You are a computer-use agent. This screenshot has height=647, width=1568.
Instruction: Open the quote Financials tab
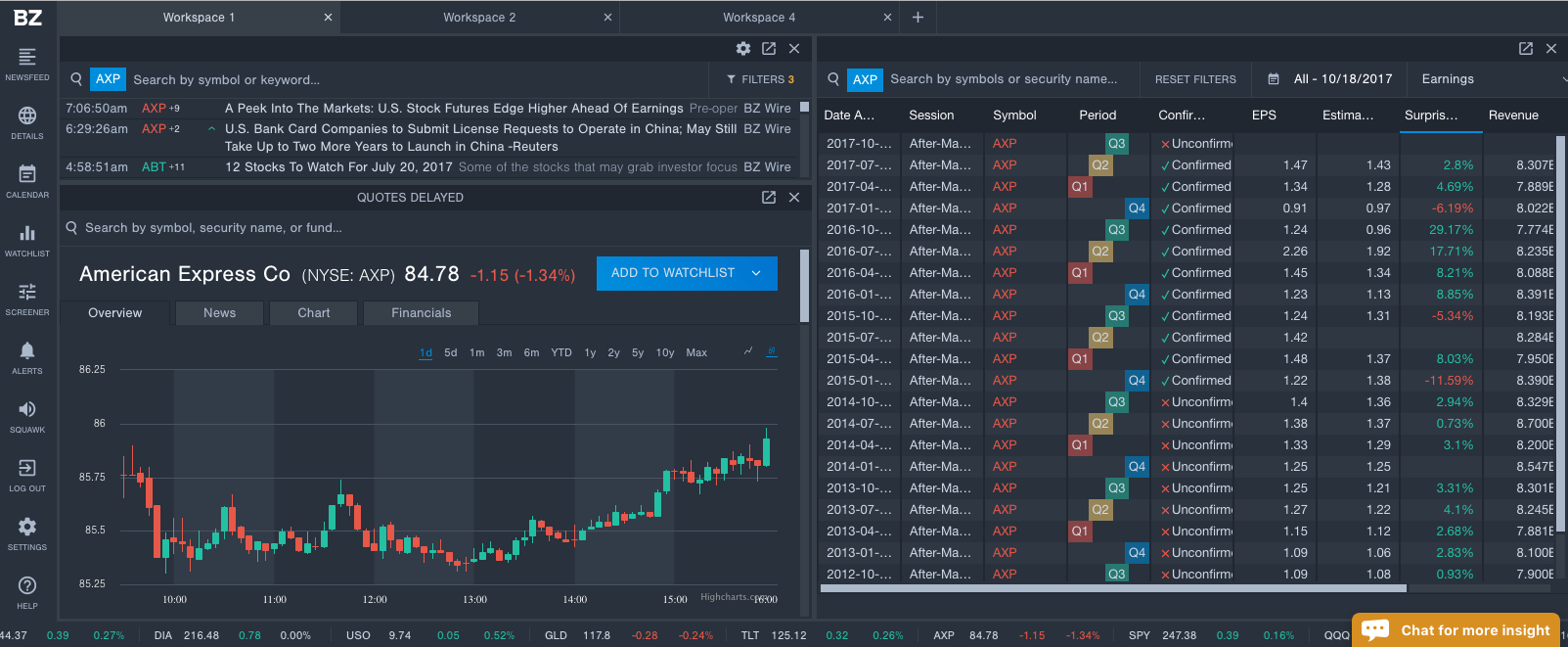point(422,313)
